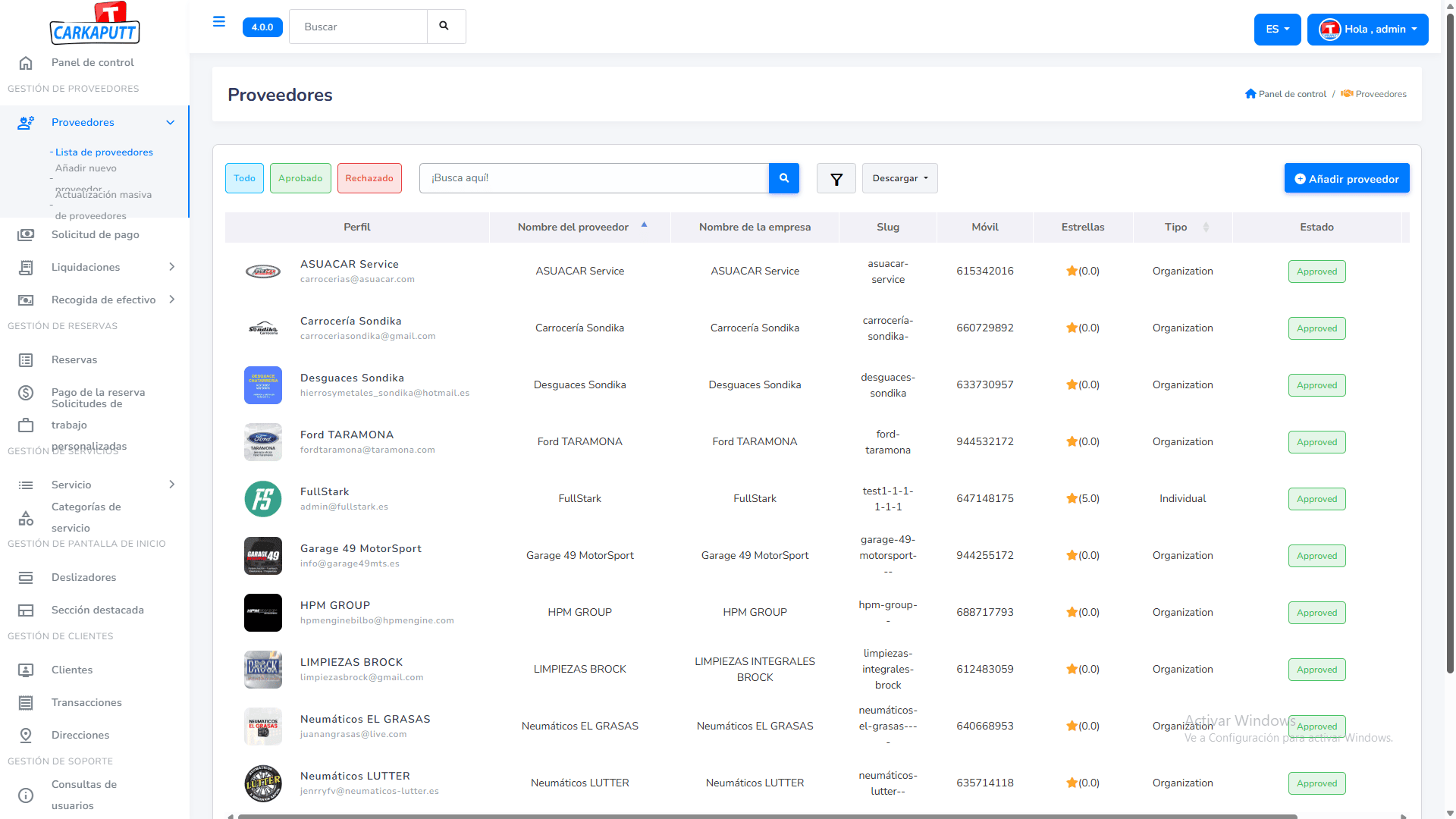Click the Añadir proveedor button
This screenshot has width=1456, height=819.
[x=1347, y=178]
